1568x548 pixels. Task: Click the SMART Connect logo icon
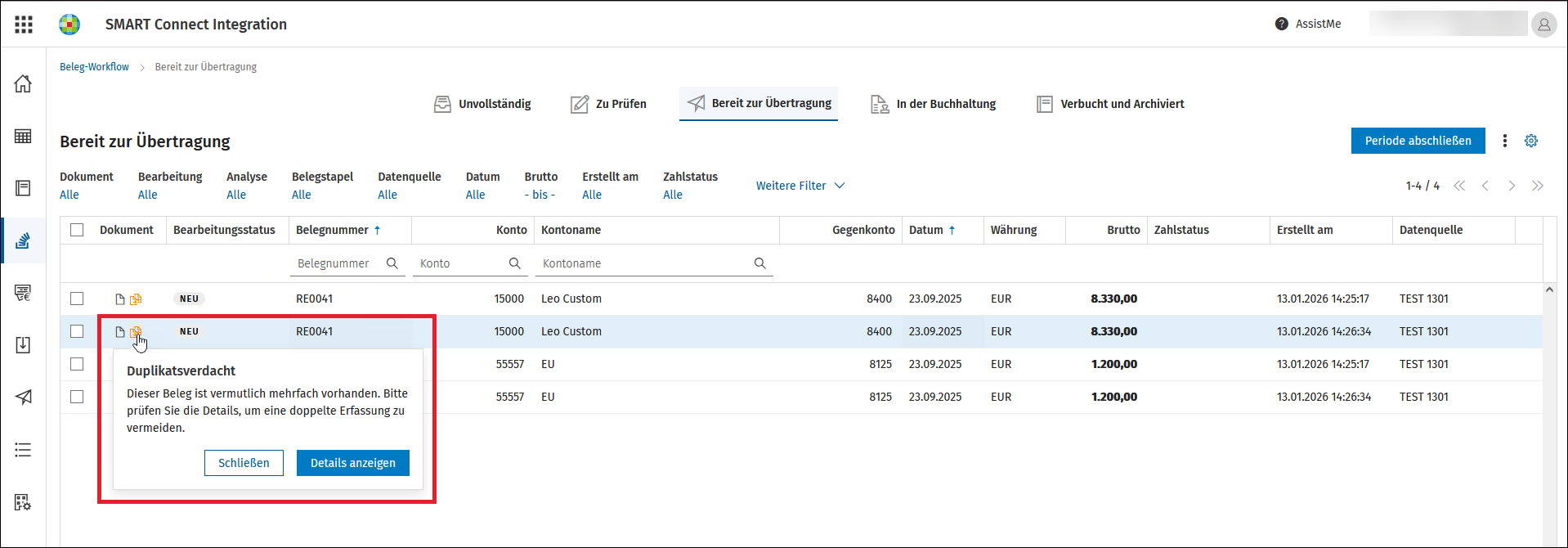[69, 25]
